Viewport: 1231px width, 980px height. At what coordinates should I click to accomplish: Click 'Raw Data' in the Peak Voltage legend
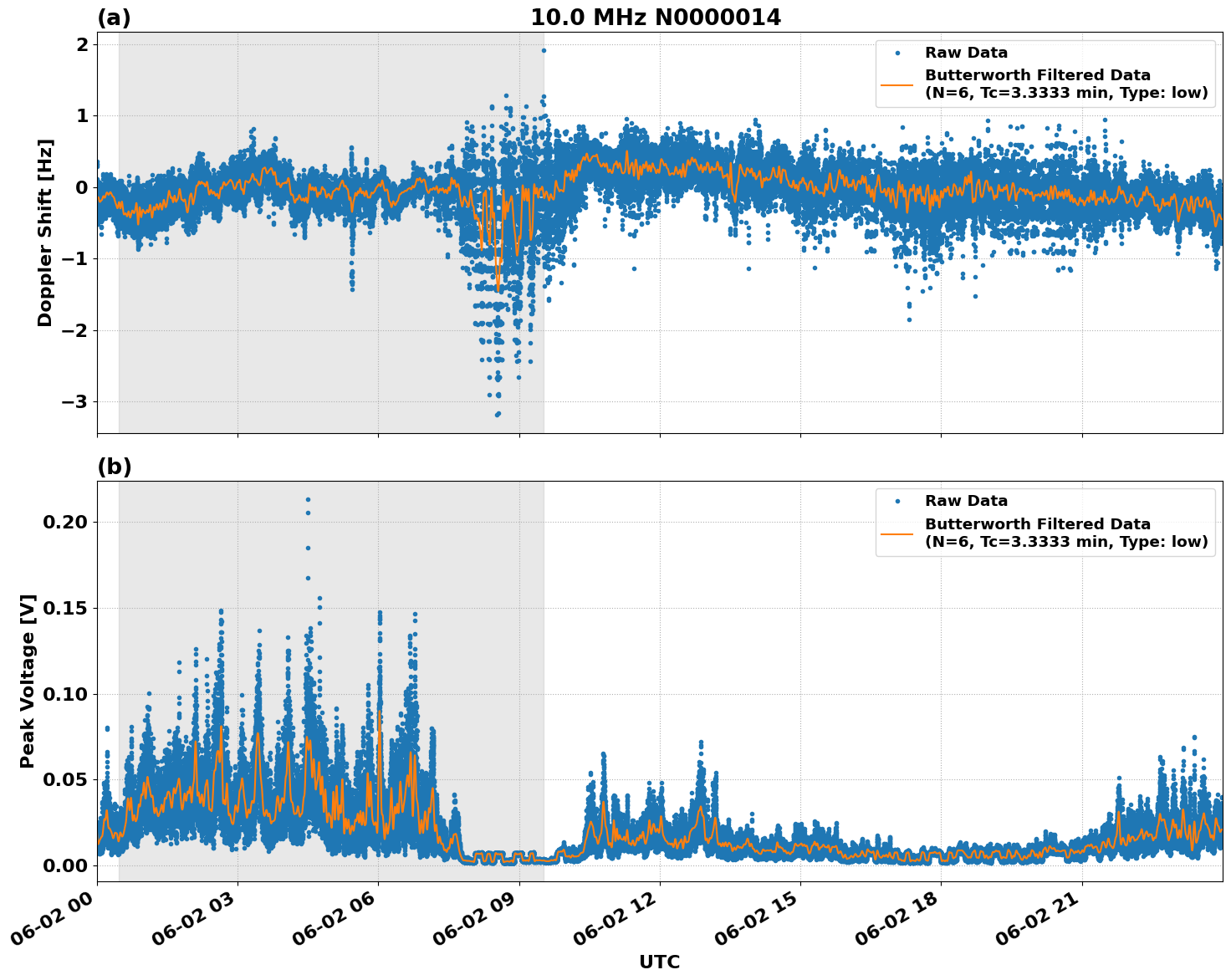(966, 501)
